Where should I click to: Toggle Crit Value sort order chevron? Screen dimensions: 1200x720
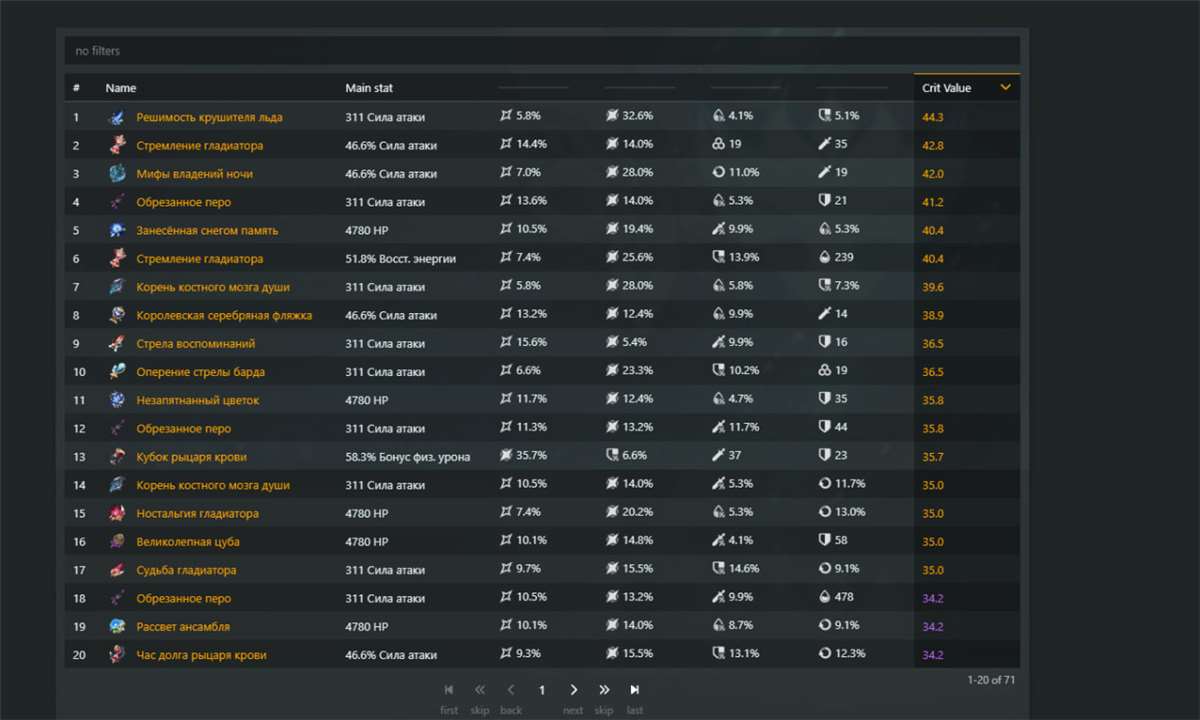1005,88
